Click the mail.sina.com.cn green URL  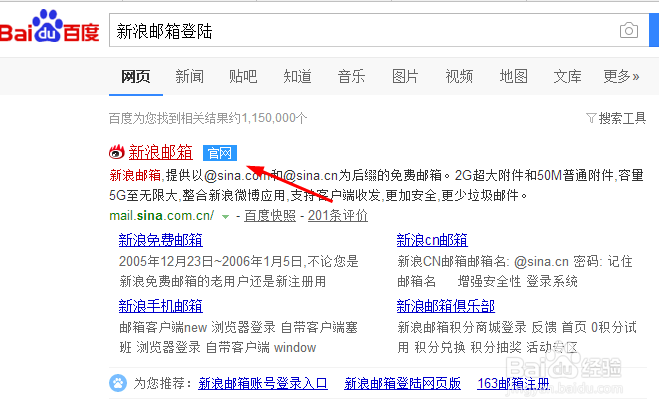coord(161,216)
